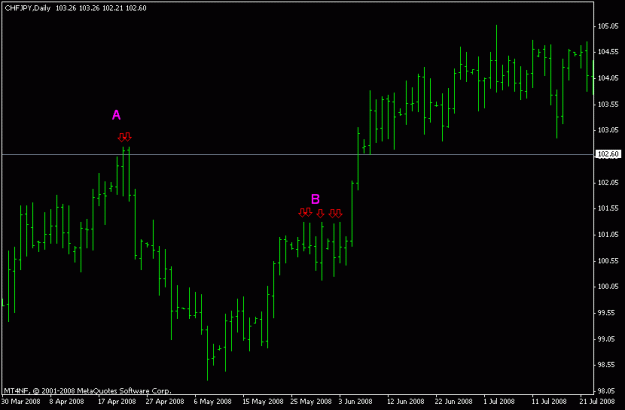
Task: Click the 30 Mar 2008 date label
Action: [x=21, y=401]
